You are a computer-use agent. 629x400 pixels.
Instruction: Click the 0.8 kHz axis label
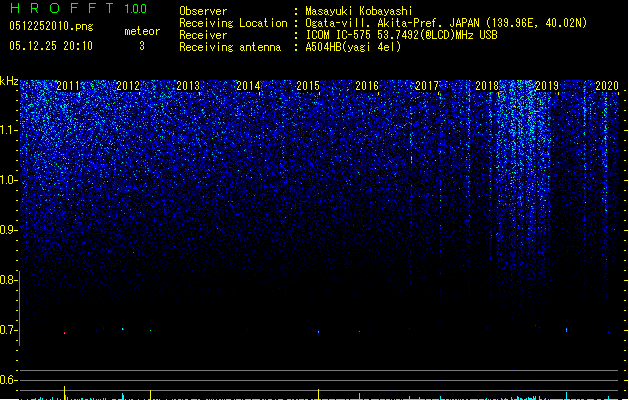(x=8, y=280)
